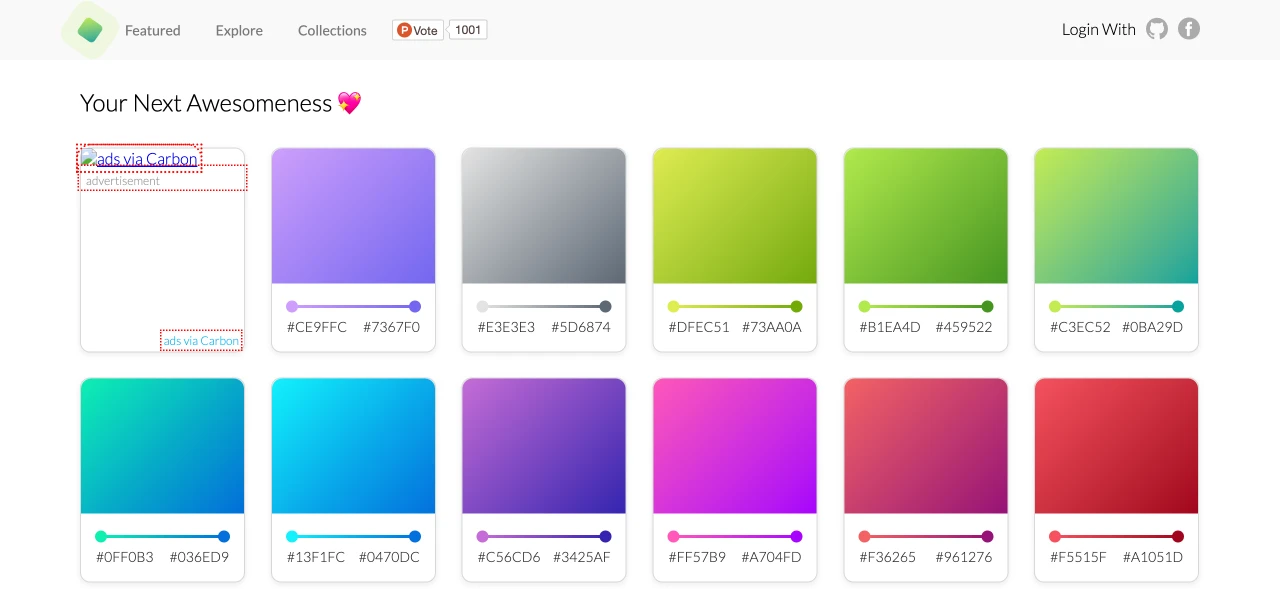Switch to the Explore section
This screenshot has height=589, width=1280.
[x=238, y=30]
